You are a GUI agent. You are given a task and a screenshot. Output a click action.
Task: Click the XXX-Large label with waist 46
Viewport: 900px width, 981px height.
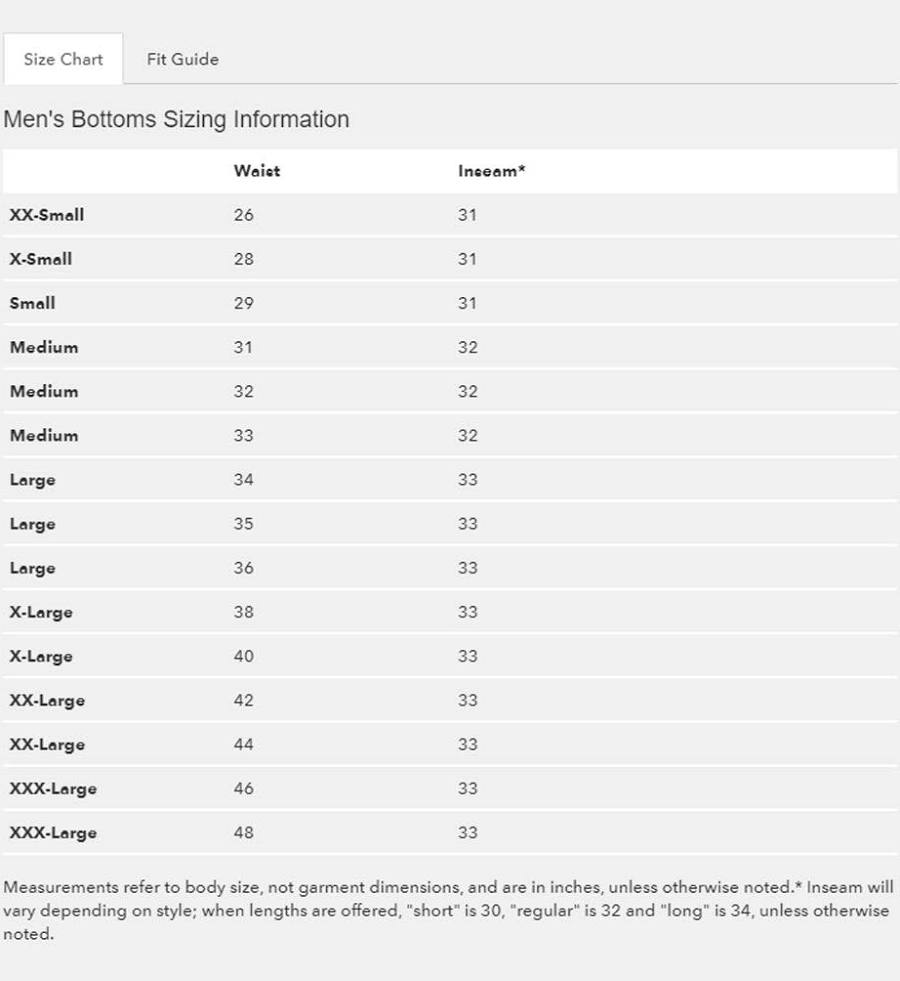(x=53, y=788)
